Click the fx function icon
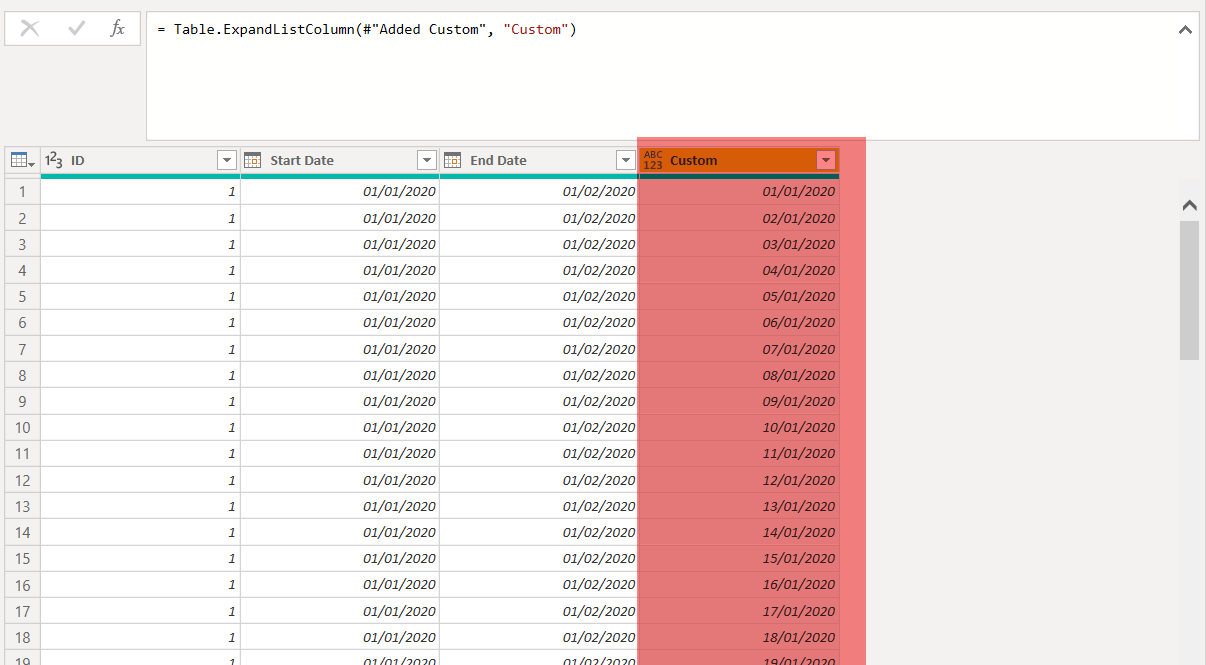The width and height of the screenshot is (1206, 665). 117,29
